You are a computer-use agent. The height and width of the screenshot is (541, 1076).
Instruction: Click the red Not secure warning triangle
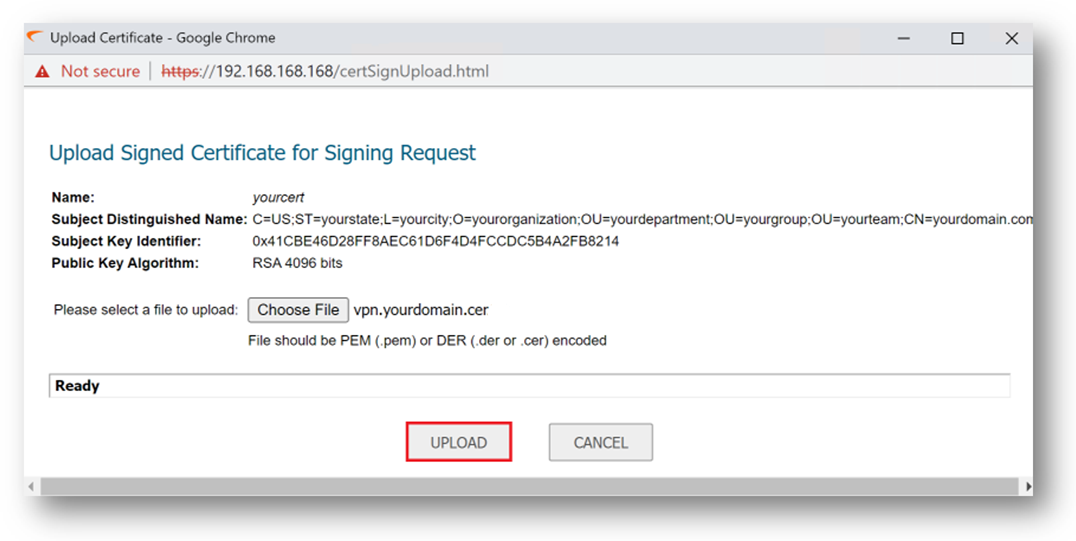pyautogui.click(x=43, y=71)
